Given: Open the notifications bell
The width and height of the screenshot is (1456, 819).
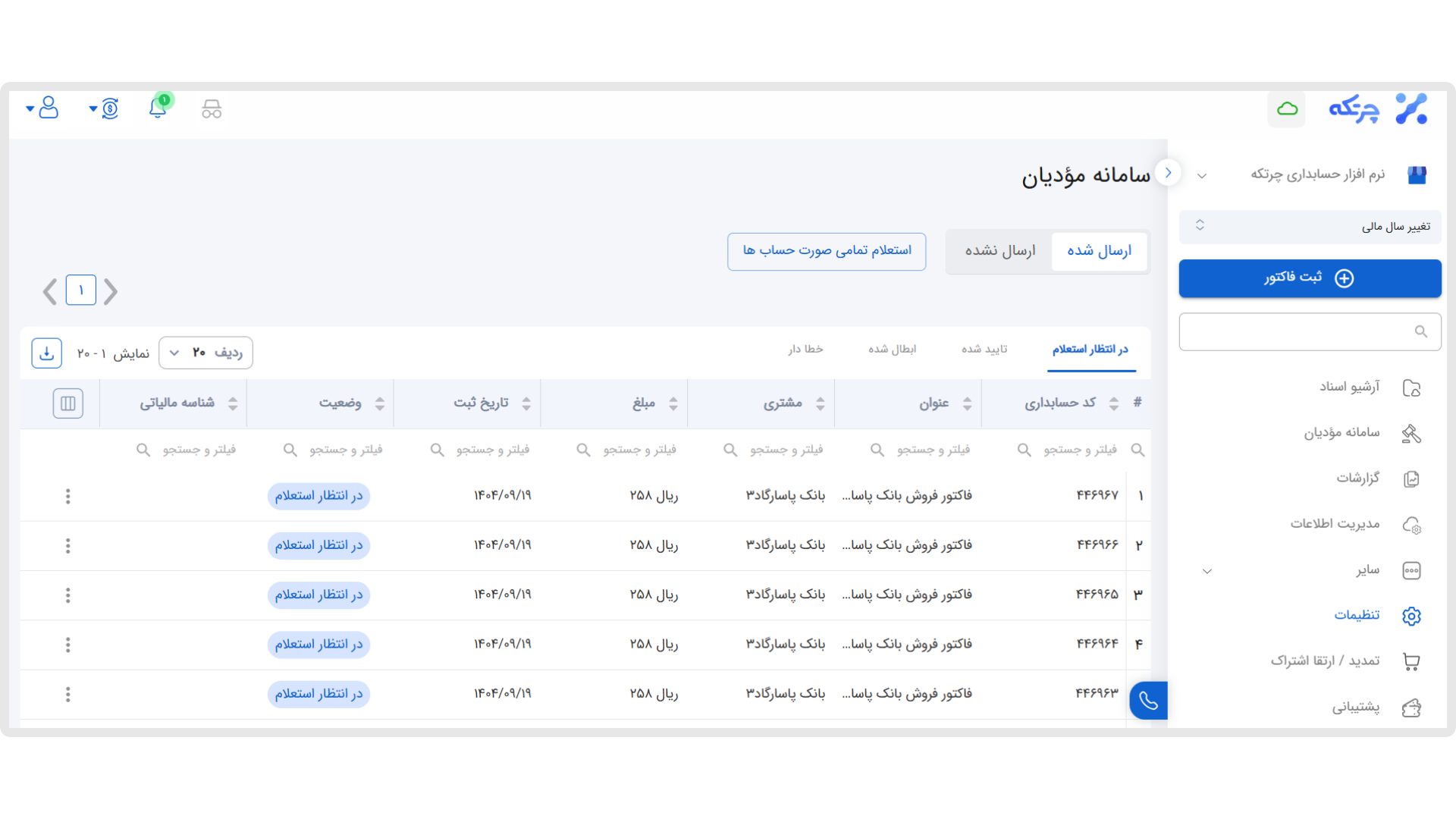Looking at the screenshot, I should [x=158, y=108].
